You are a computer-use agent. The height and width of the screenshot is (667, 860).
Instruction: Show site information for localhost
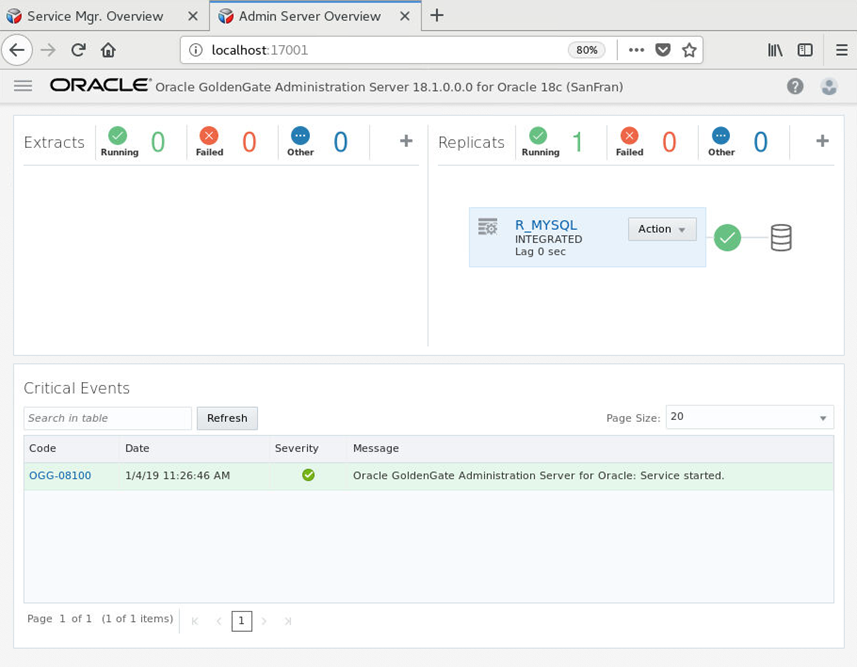point(195,50)
